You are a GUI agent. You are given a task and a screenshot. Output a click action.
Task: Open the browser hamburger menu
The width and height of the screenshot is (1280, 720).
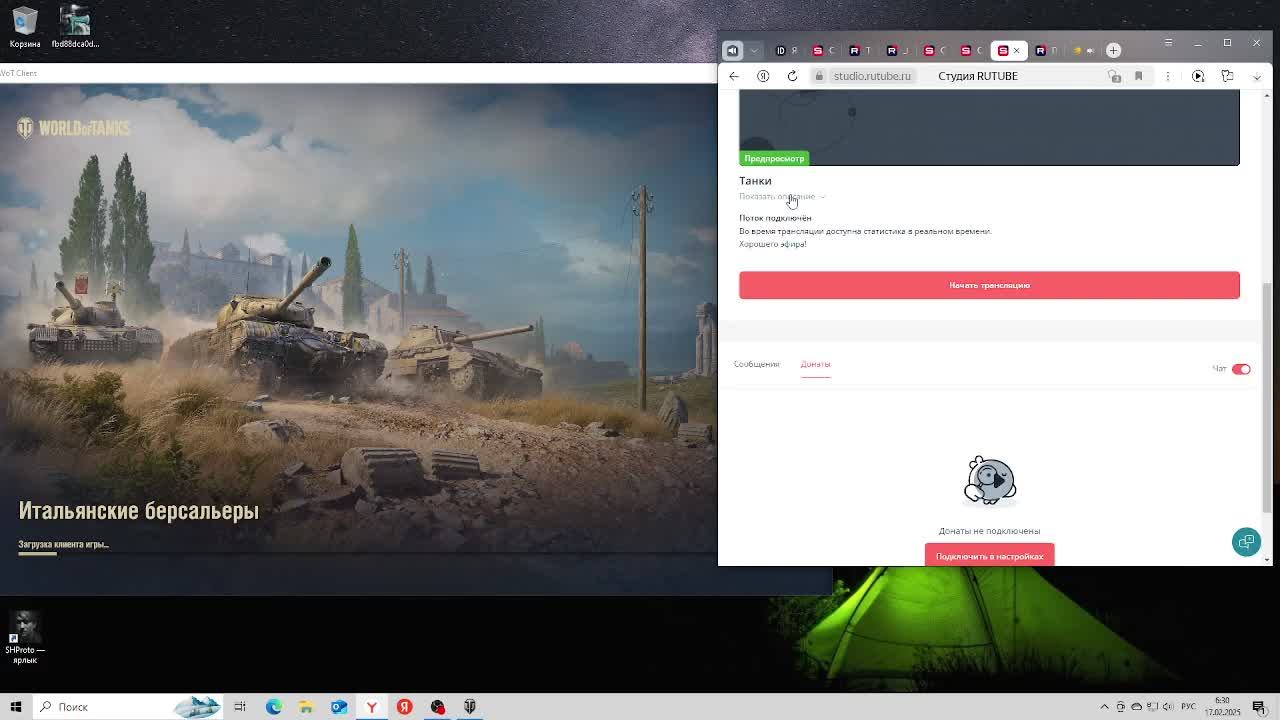pyautogui.click(x=1168, y=43)
